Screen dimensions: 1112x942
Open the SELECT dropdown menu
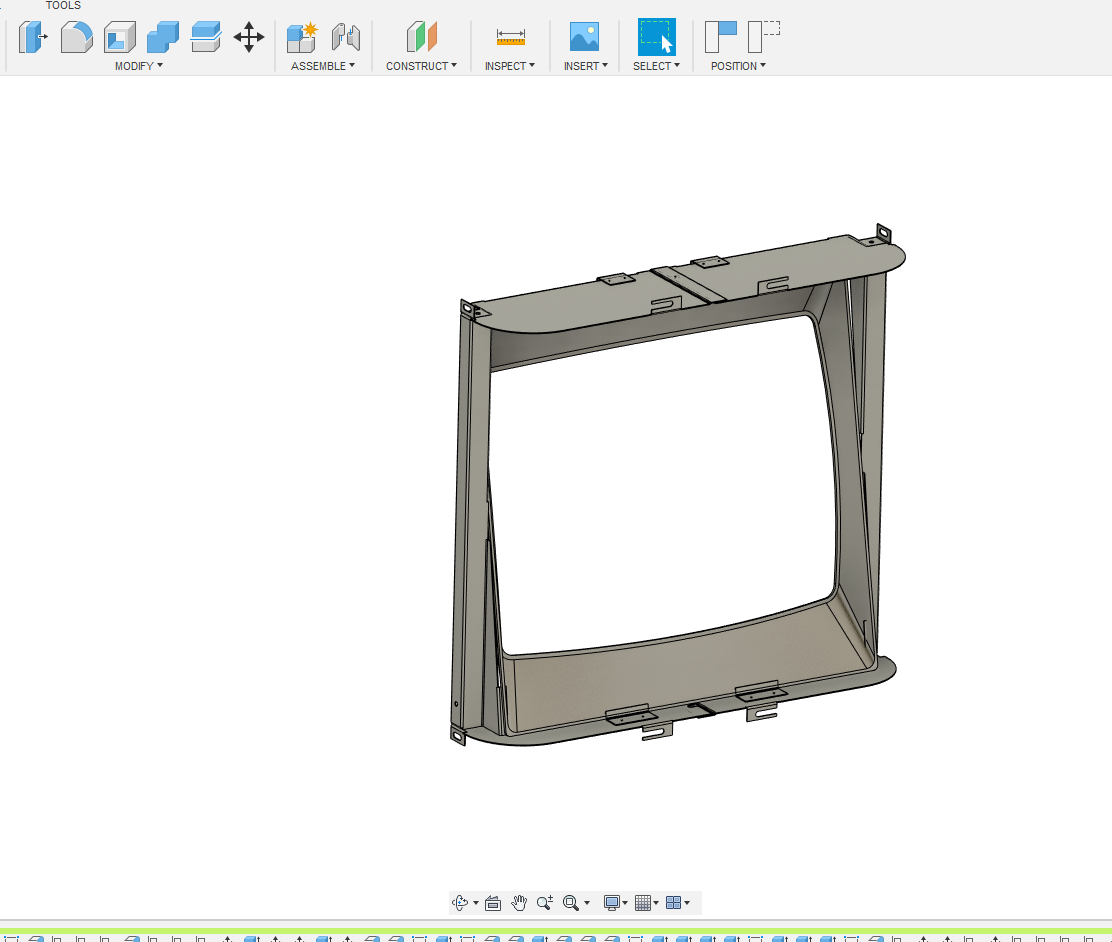coord(657,66)
